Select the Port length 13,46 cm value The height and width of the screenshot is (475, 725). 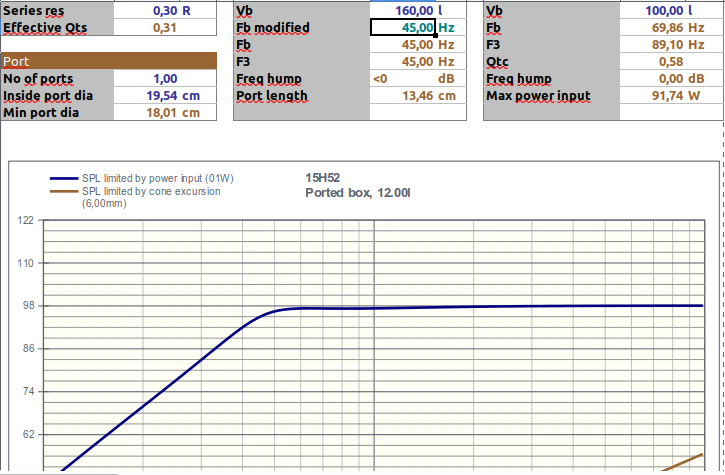[418, 96]
